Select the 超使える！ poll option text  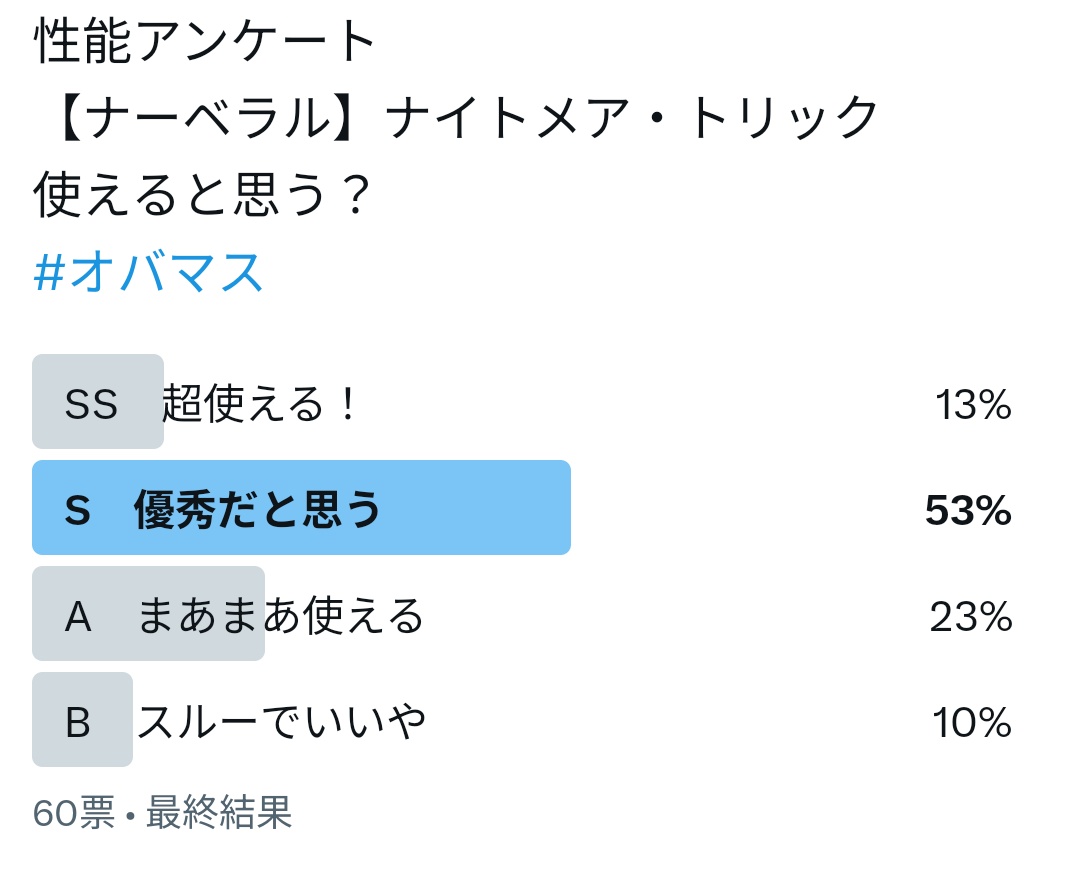(260, 405)
